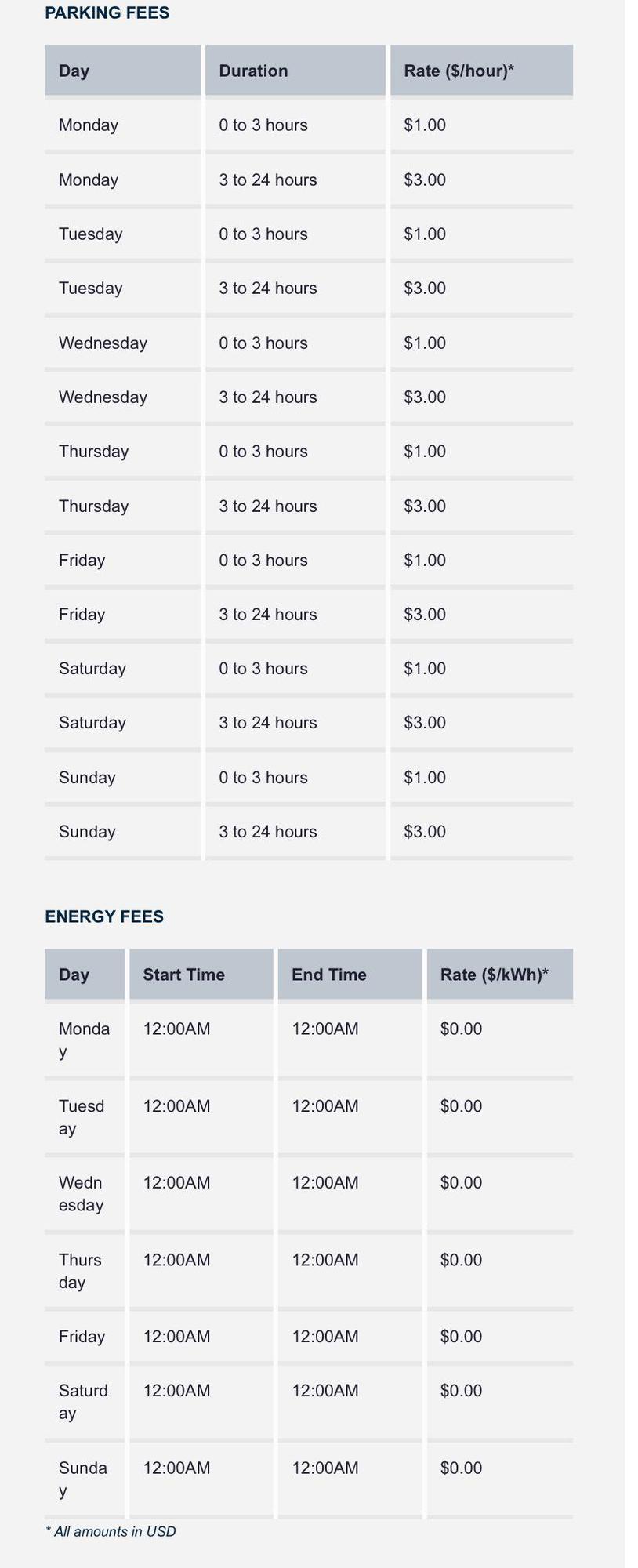Viewport: 638px width, 1568px height.
Task: Select Wednesday 3 to 24 hours duration cell
Action: click(268, 397)
